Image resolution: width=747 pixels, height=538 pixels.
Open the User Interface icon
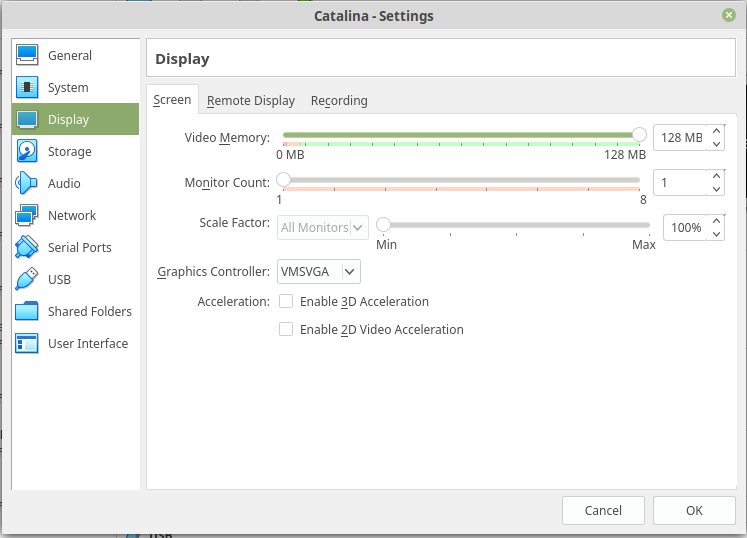28,344
